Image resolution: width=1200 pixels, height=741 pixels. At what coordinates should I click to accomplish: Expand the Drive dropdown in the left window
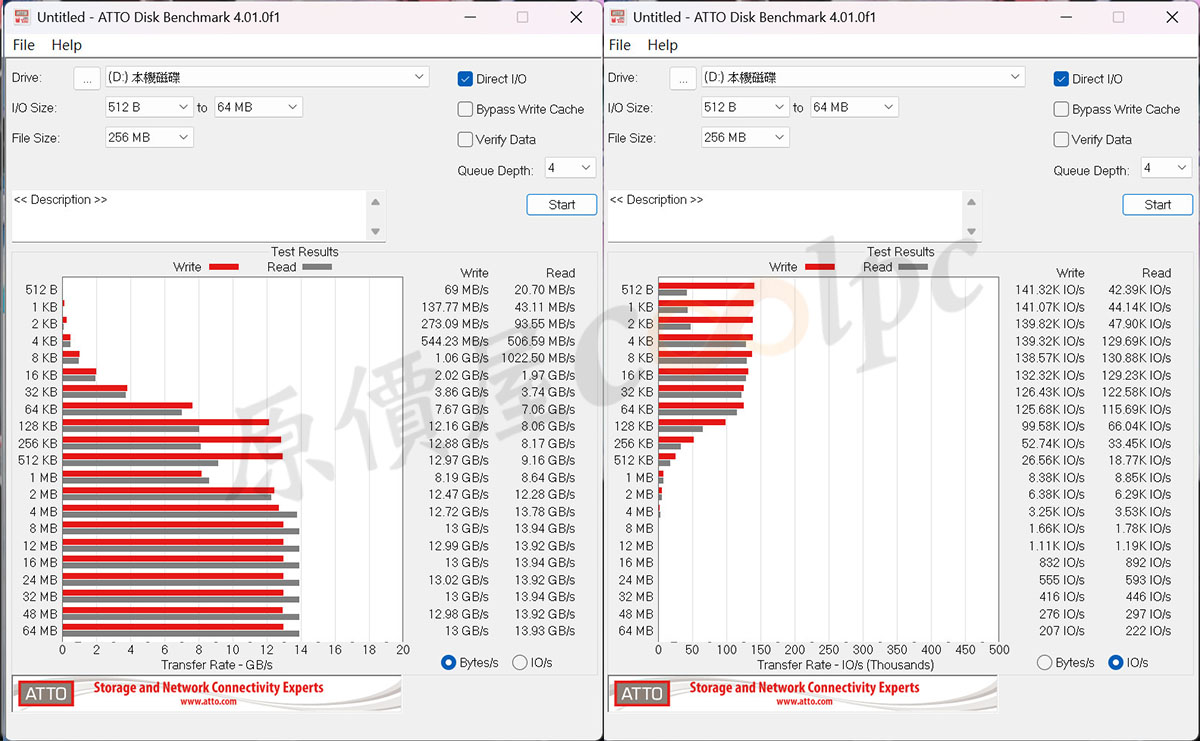(x=418, y=77)
